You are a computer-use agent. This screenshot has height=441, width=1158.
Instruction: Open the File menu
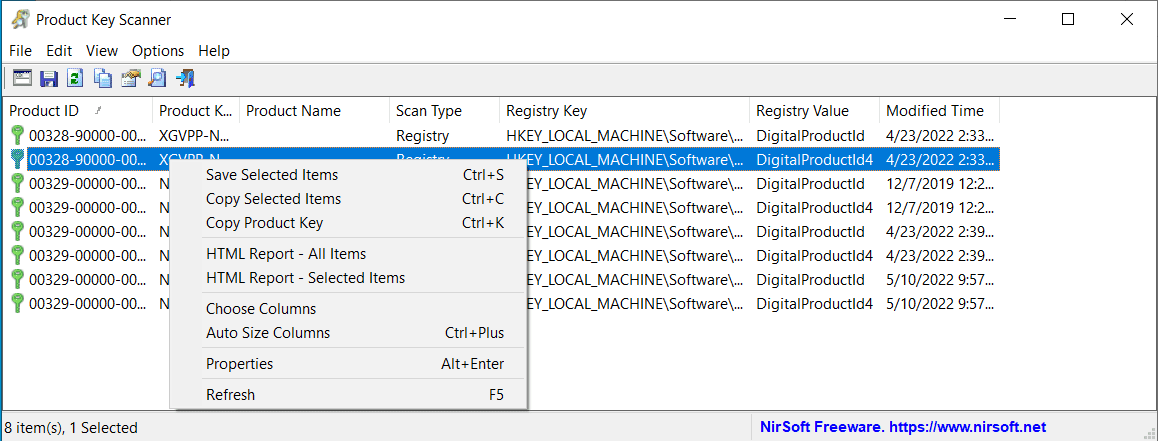coord(20,50)
